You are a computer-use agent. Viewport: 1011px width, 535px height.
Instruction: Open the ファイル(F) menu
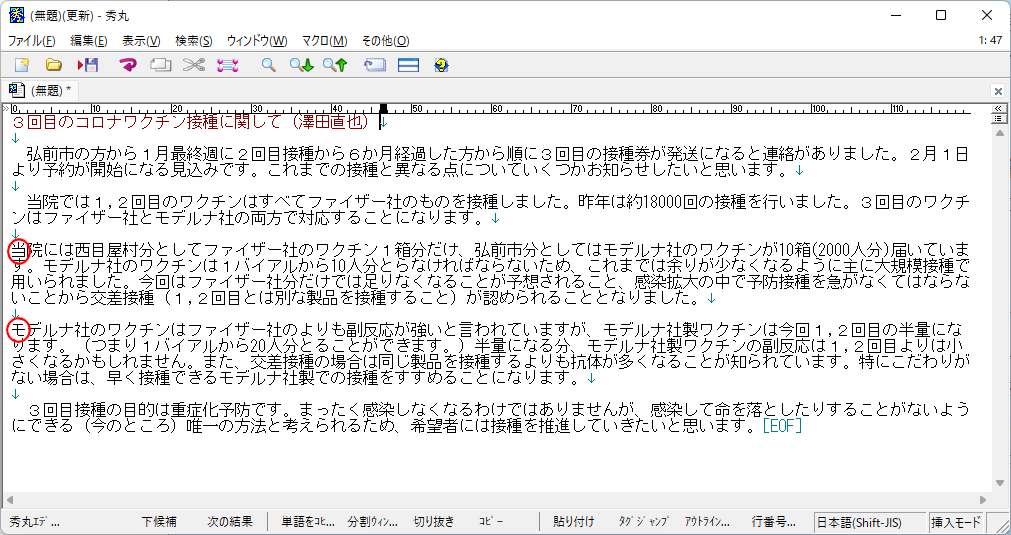point(32,41)
